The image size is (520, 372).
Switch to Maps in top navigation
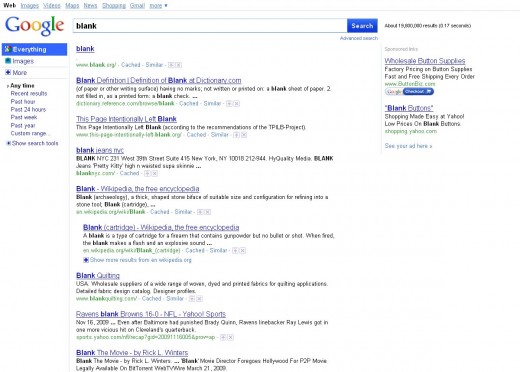coord(72,6)
